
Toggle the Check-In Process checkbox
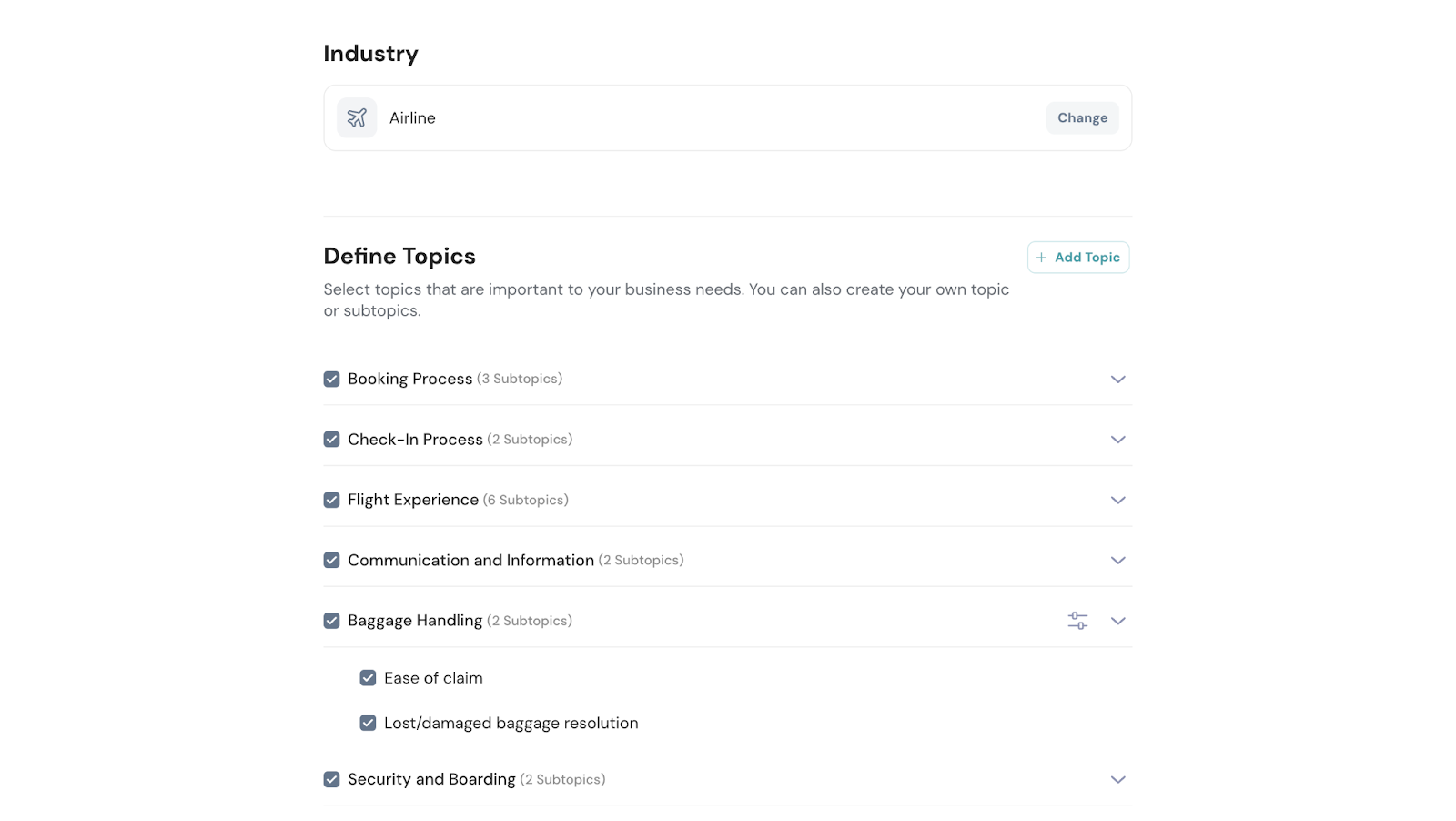(x=332, y=440)
